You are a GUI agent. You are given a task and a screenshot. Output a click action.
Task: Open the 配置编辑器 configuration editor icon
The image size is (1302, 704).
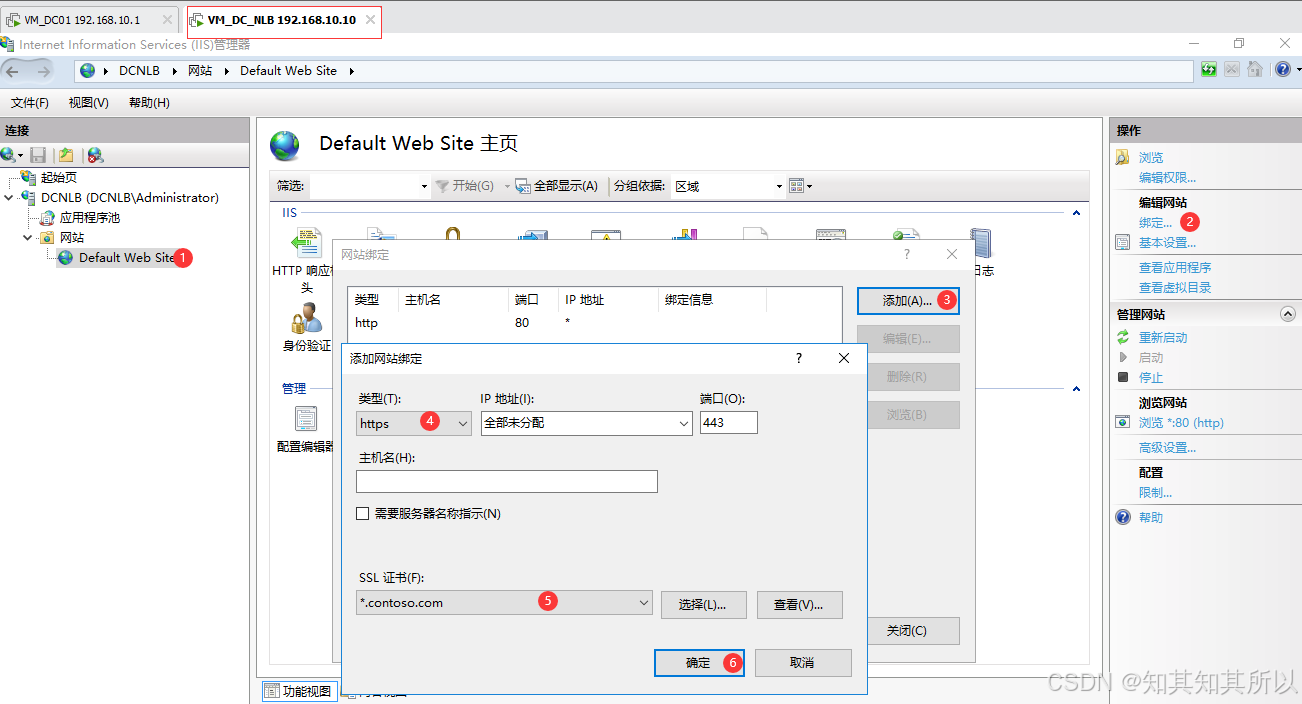(306, 419)
